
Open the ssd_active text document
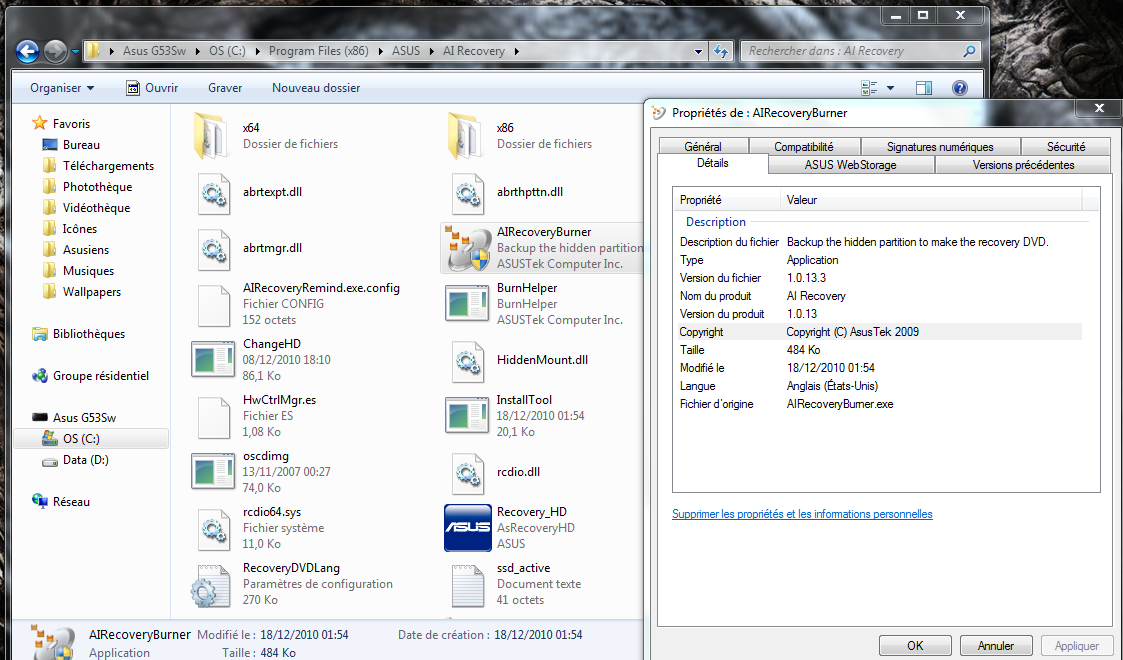[467, 583]
